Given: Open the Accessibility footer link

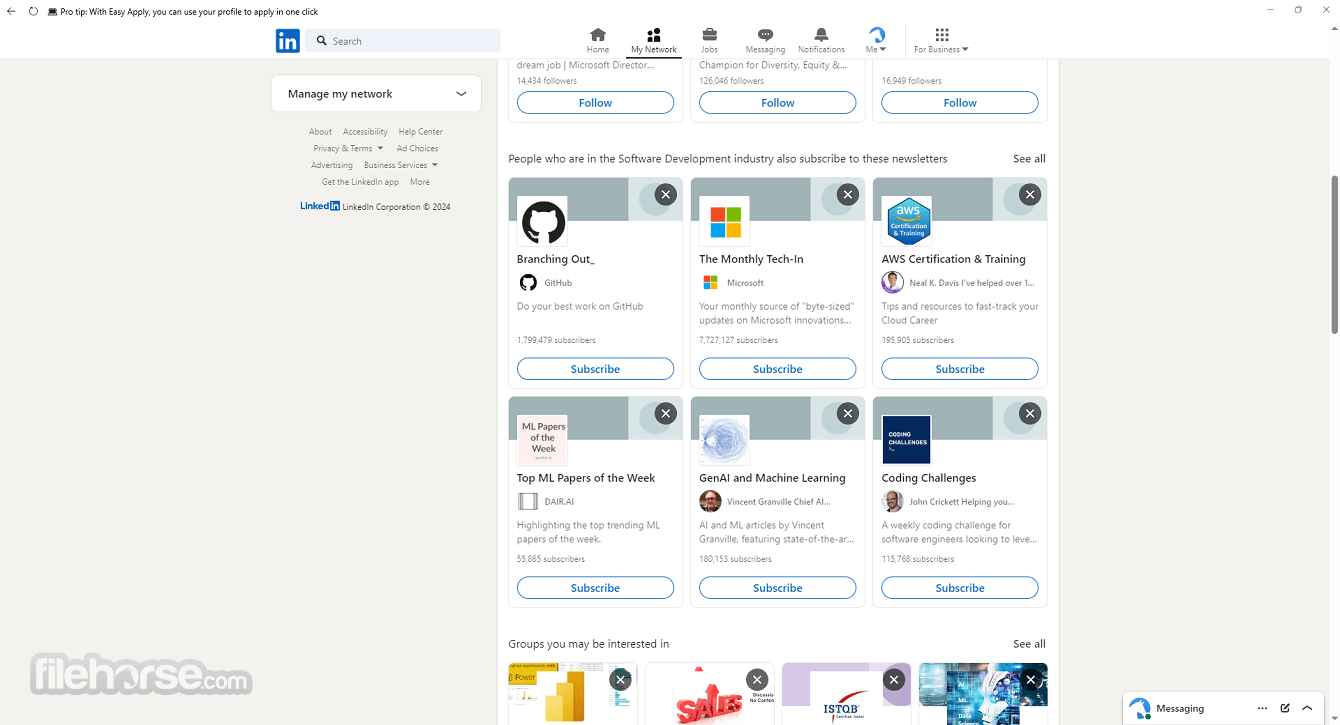Looking at the screenshot, I should 365,132.
